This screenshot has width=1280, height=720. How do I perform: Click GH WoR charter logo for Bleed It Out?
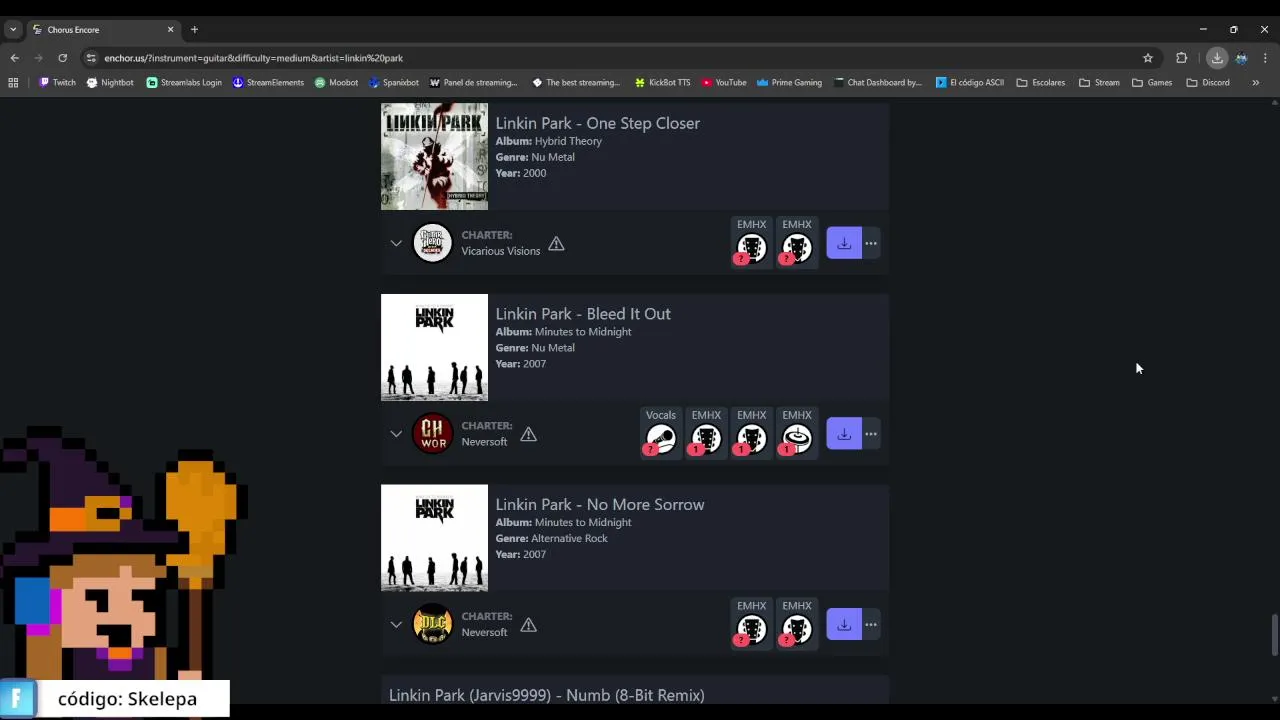[x=433, y=434]
